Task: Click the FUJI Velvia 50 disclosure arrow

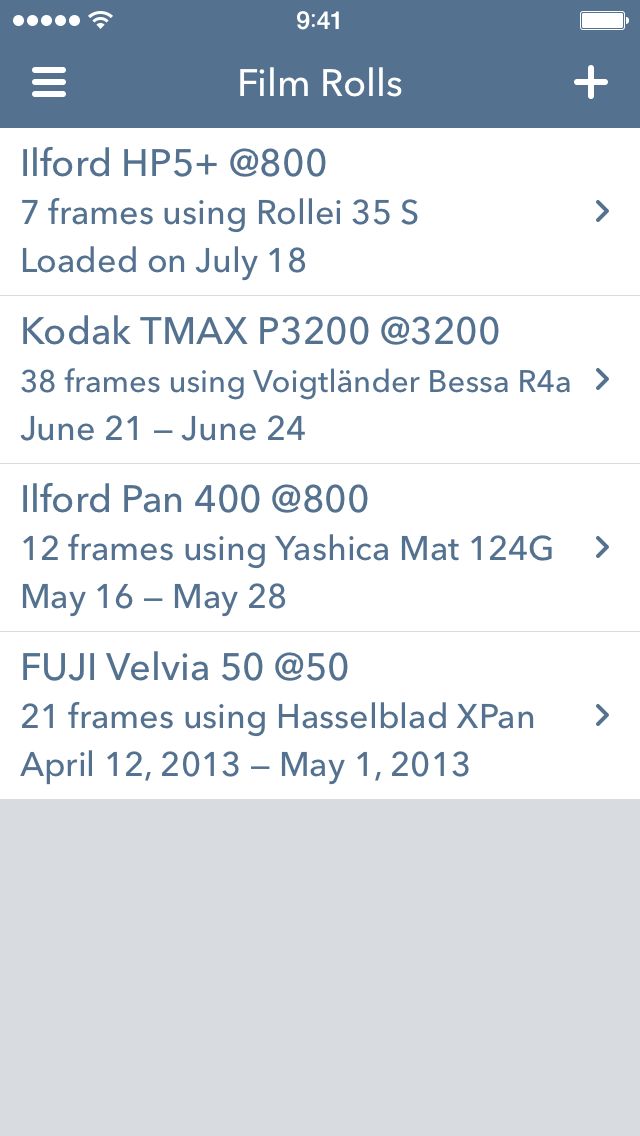Action: click(x=602, y=716)
